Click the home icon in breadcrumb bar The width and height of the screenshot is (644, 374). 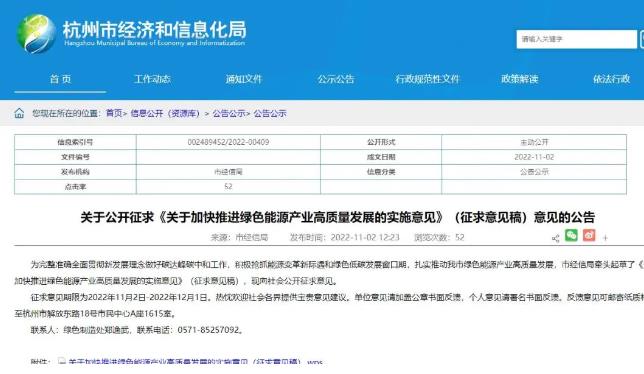(x=19, y=113)
